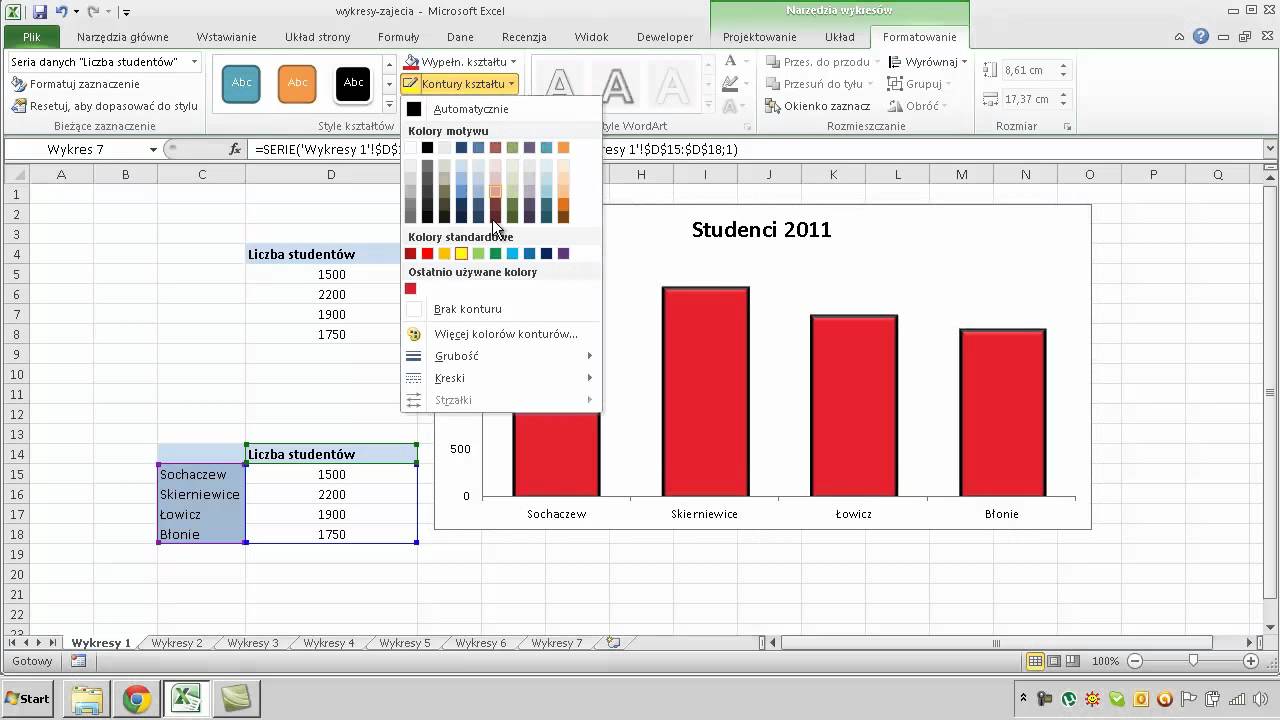This screenshot has height=720, width=1280.
Task: Open the Wypełn. kształtu fill dropdown
Action: [461, 62]
